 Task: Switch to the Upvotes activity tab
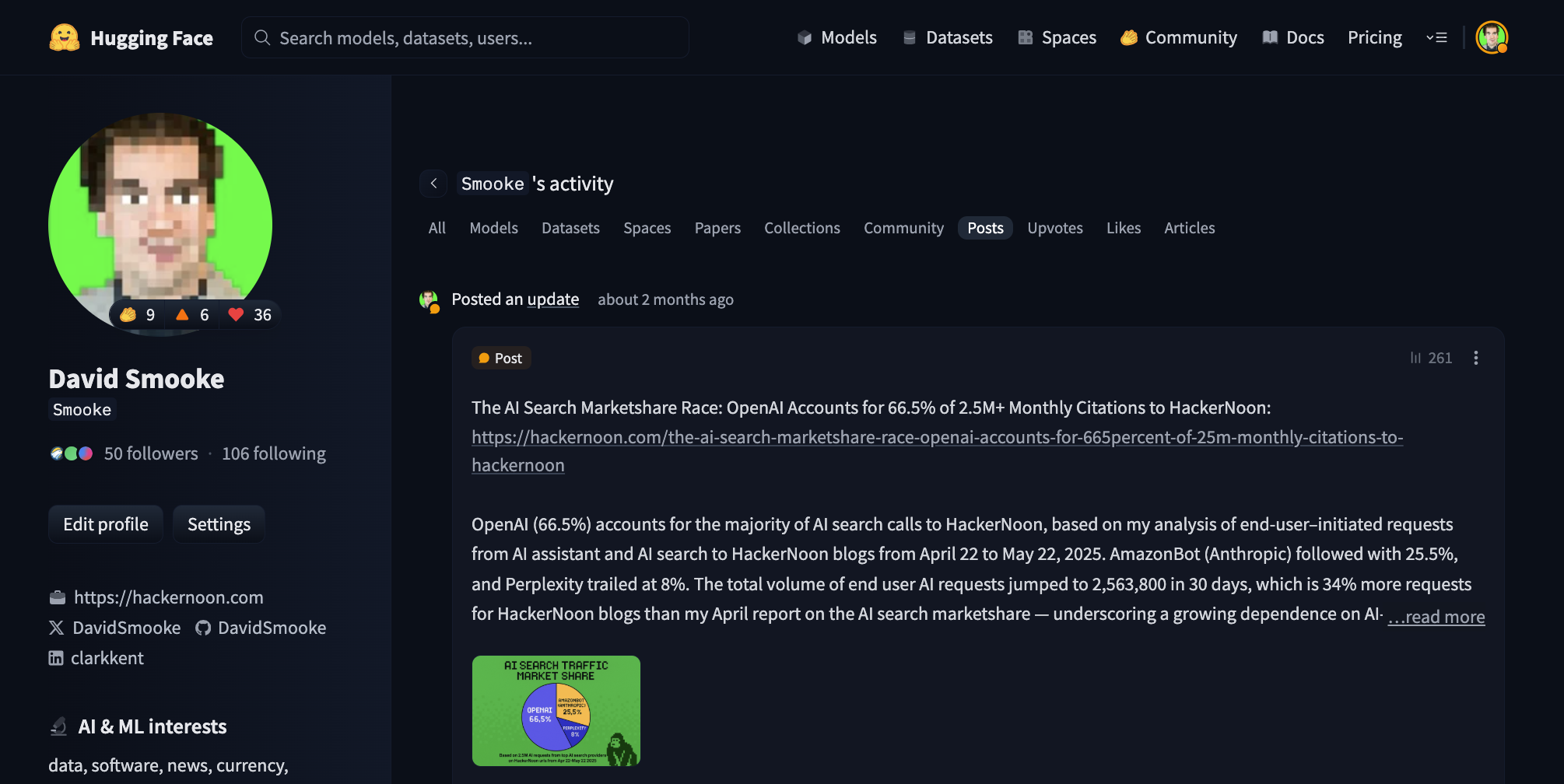click(1055, 228)
